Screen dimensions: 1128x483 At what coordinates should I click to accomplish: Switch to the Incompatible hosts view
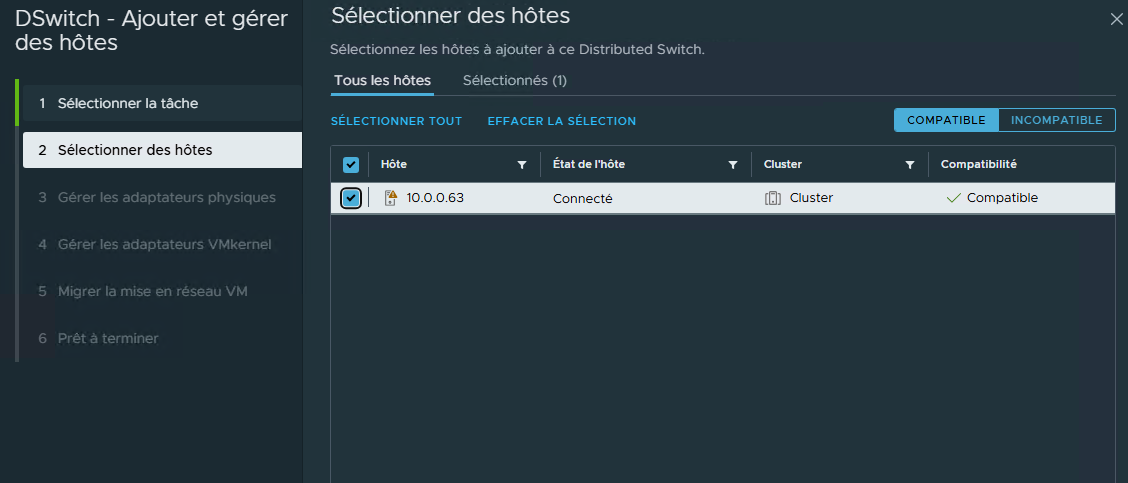pos(1057,120)
